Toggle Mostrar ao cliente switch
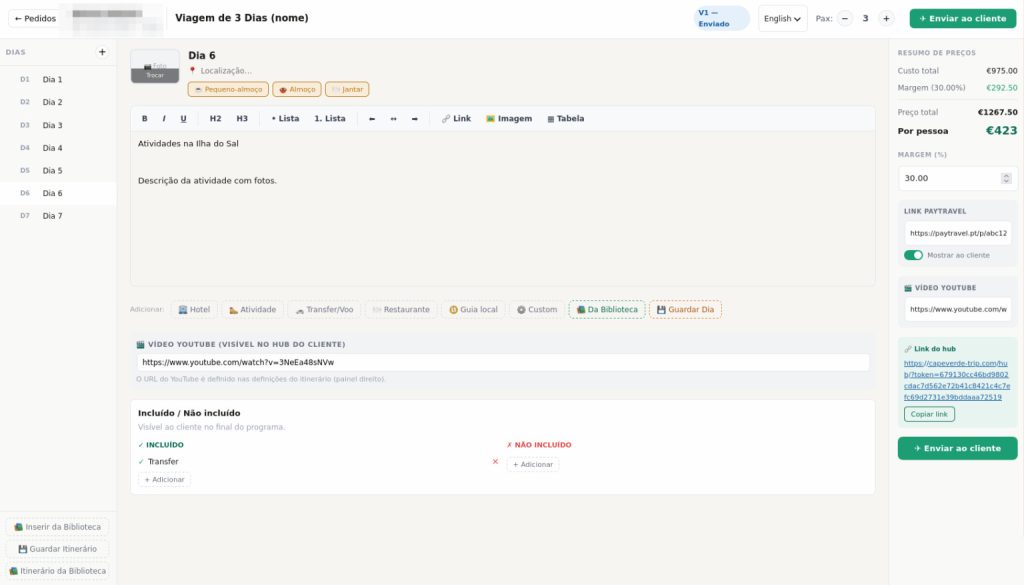1024x585 pixels. click(913, 255)
